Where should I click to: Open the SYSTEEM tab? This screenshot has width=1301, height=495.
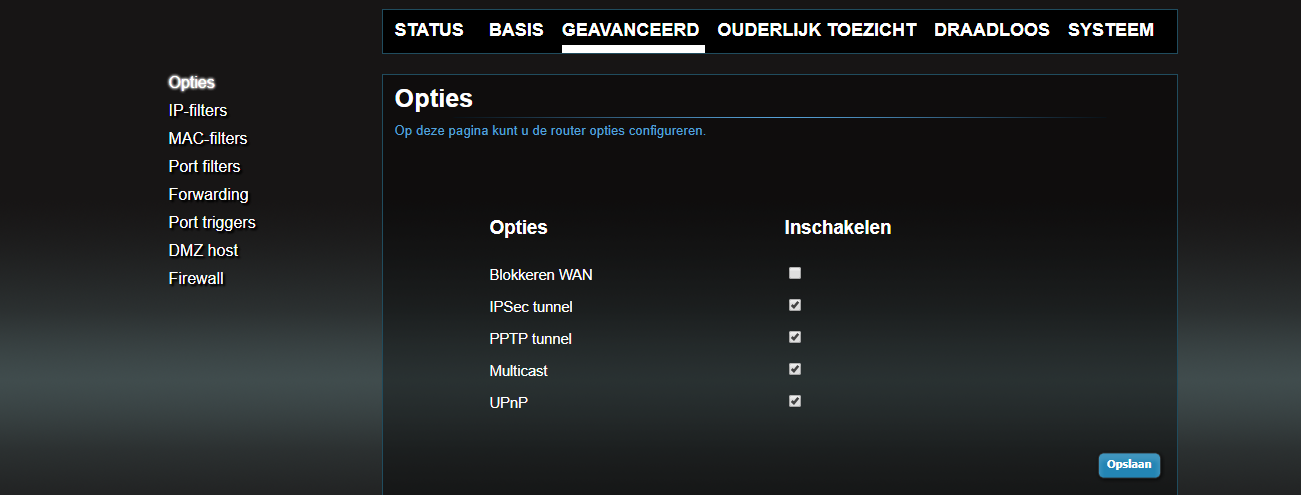tap(1111, 30)
